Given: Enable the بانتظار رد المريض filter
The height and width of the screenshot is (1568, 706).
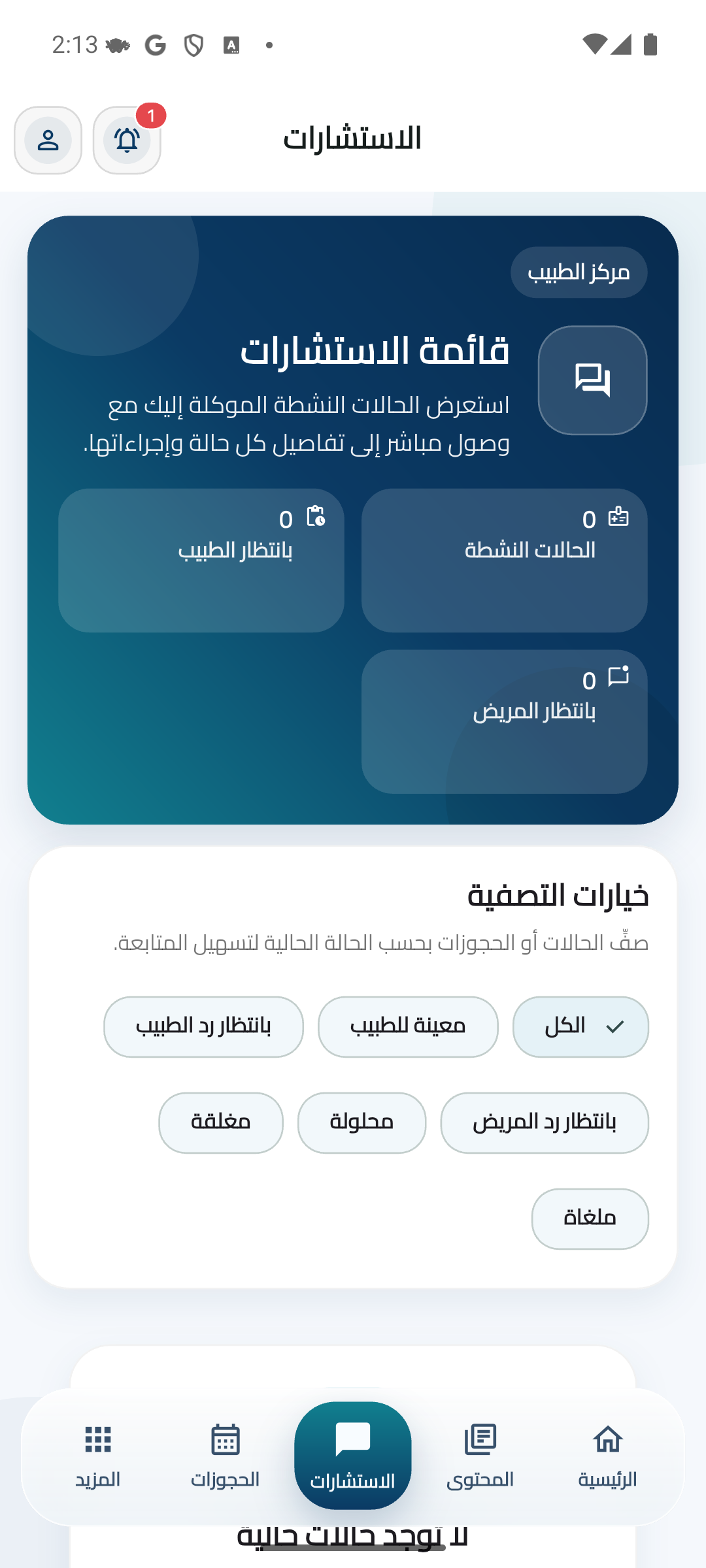Looking at the screenshot, I should [545, 1122].
